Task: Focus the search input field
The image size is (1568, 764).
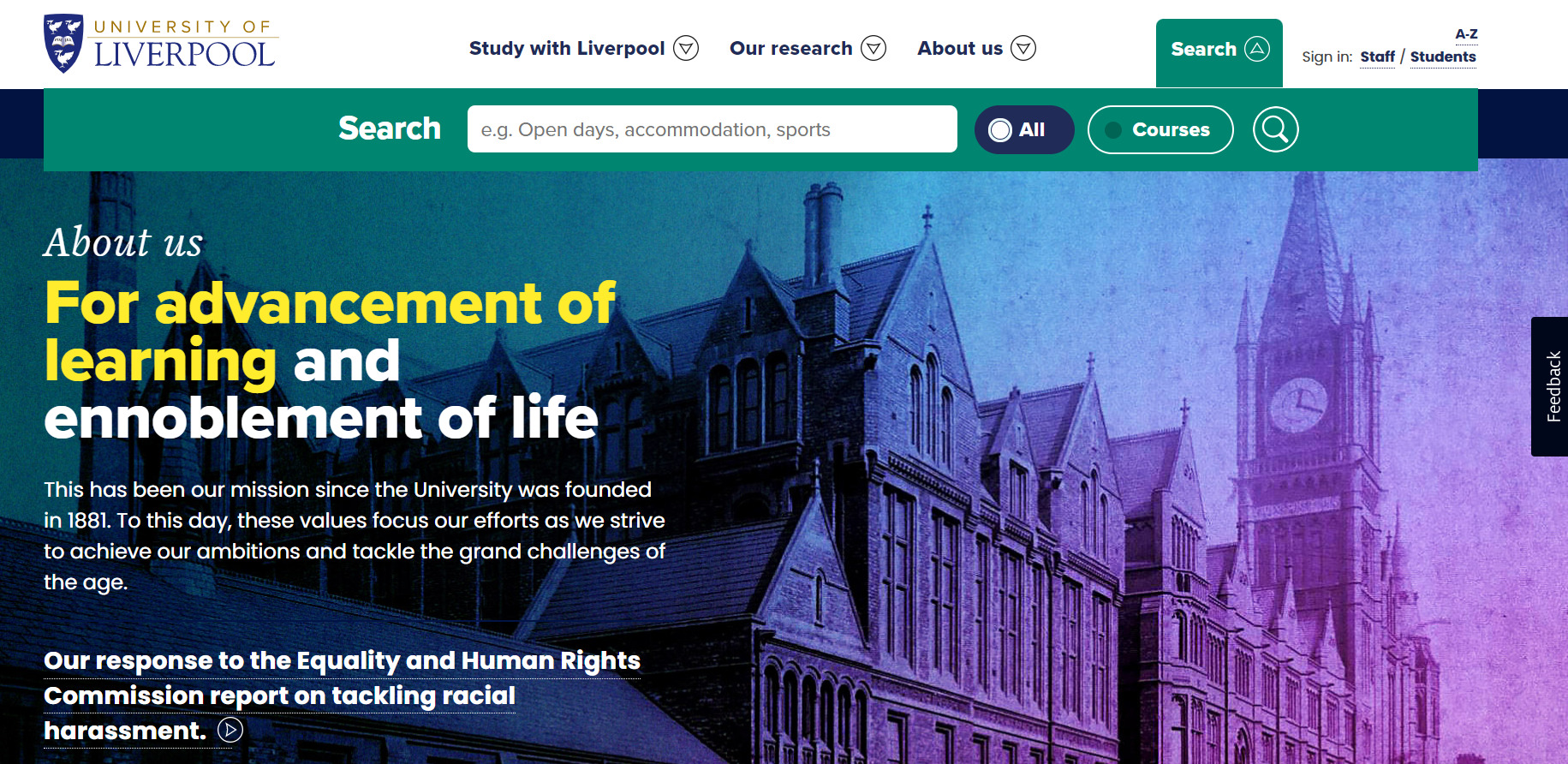Action: click(x=712, y=129)
